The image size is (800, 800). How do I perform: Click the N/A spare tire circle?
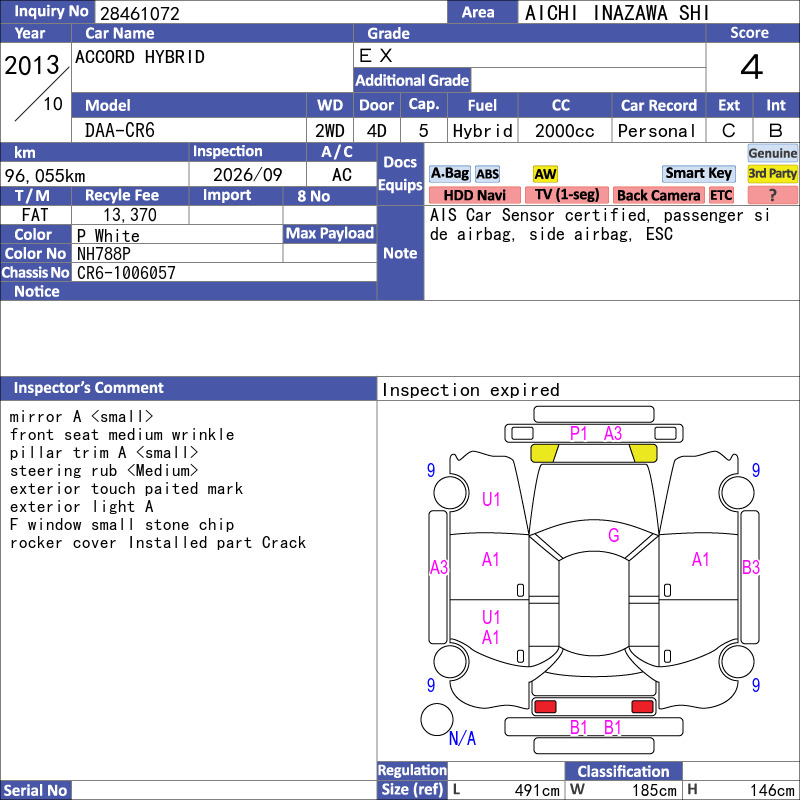point(437,719)
